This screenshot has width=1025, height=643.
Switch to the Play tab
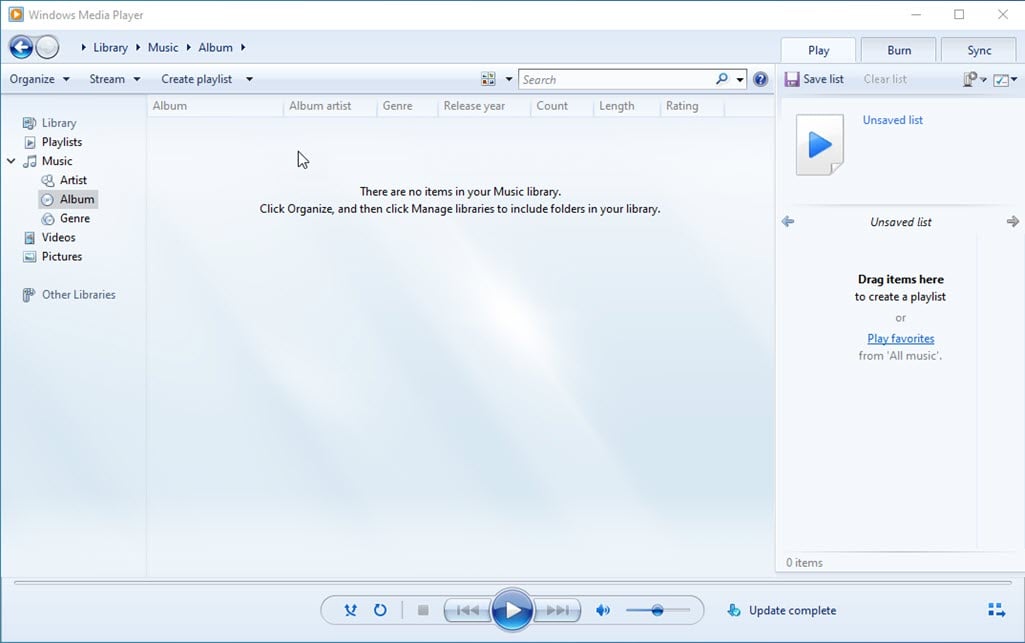pyautogui.click(x=818, y=50)
